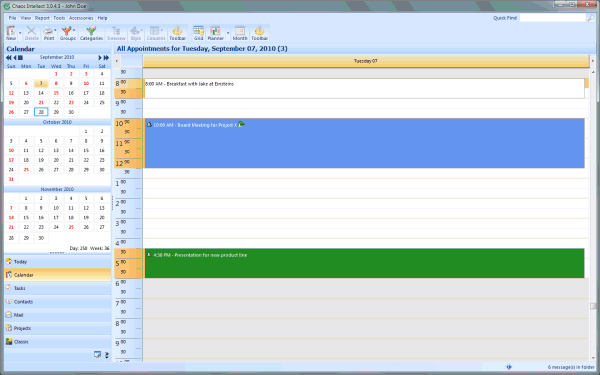The width and height of the screenshot is (600, 375).
Task: Click the Tuesday 07 day column header
Action: pos(366,61)
